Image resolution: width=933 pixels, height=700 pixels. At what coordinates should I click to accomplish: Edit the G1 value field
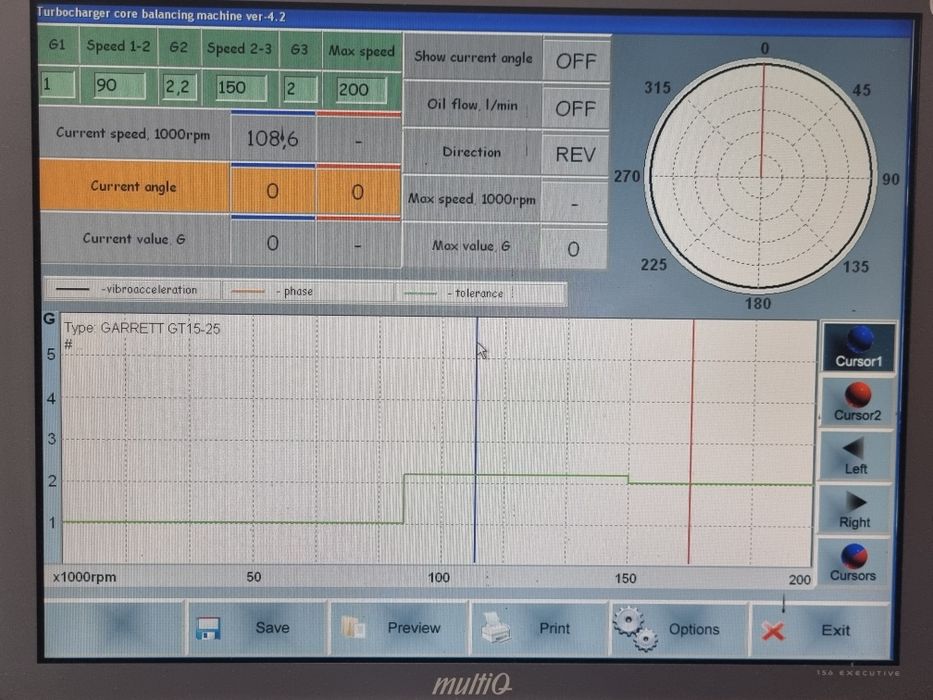pos(58,85)
